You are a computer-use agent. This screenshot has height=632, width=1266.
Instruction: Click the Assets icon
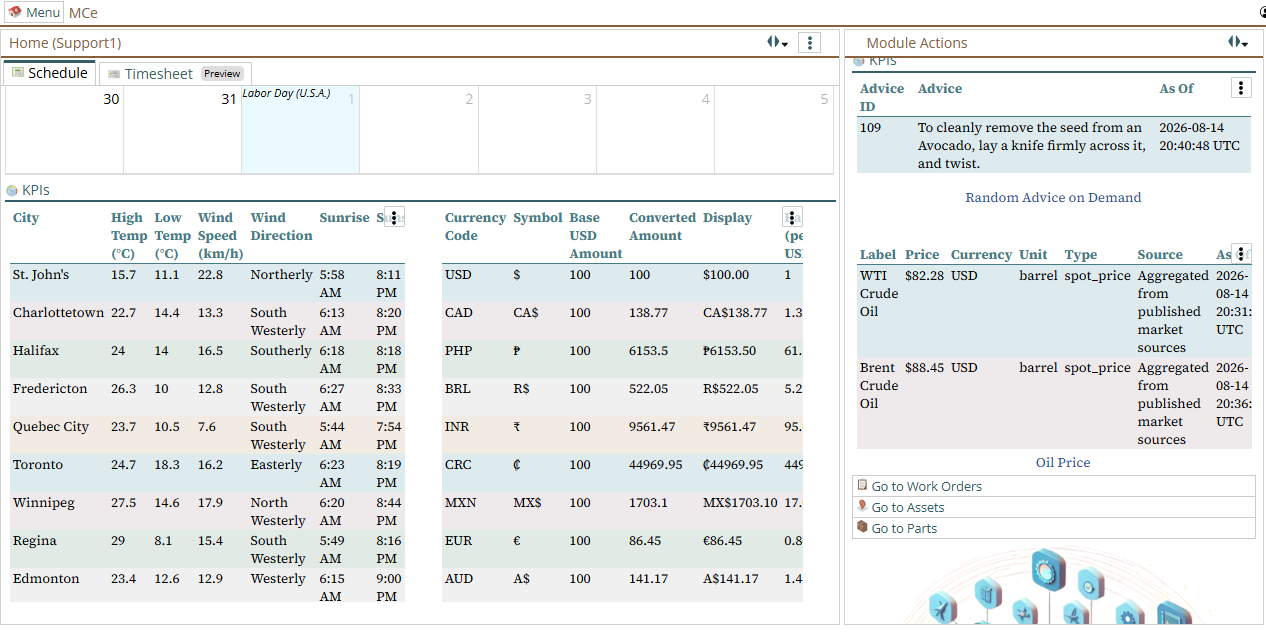pyautogui.click(x=862, y=507)
